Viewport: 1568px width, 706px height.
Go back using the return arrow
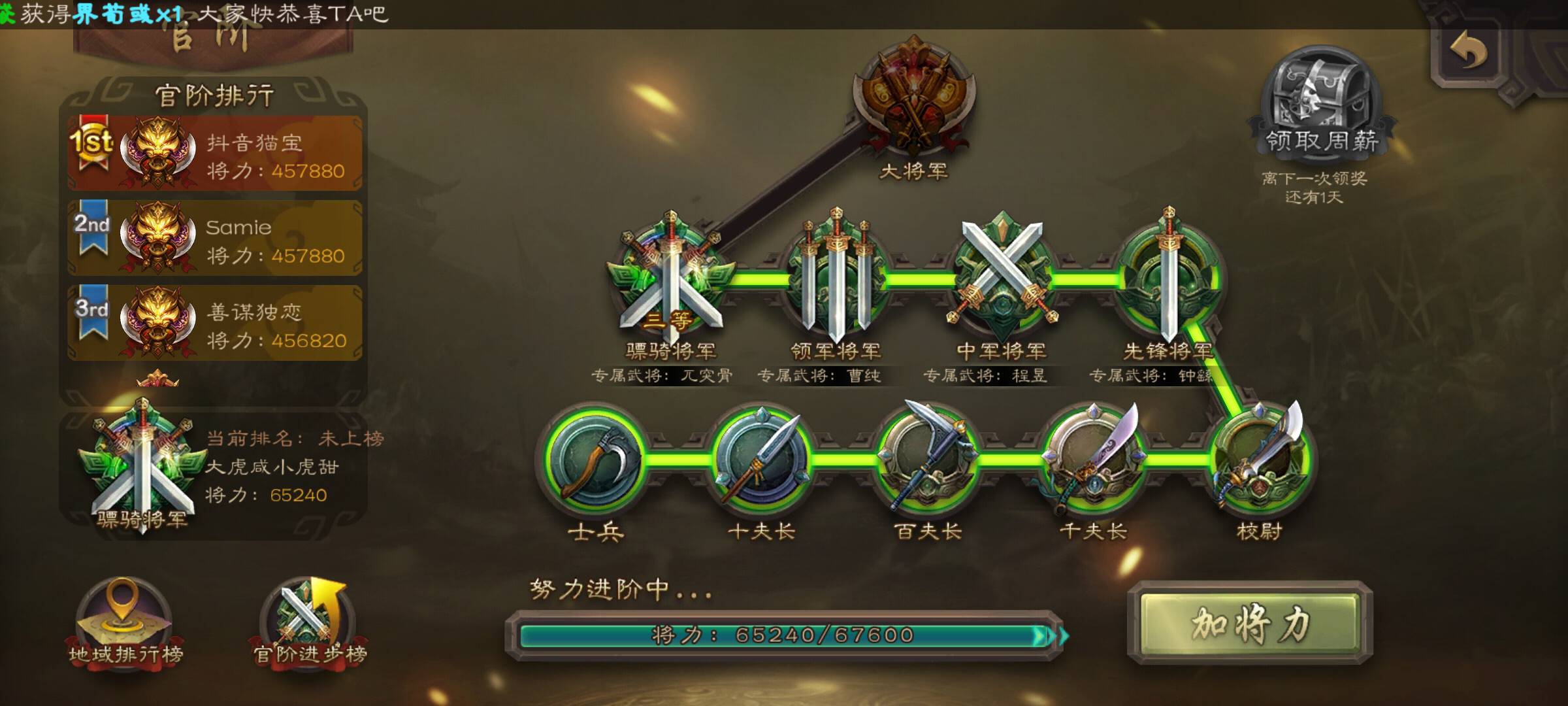[x=1469, y=52]
